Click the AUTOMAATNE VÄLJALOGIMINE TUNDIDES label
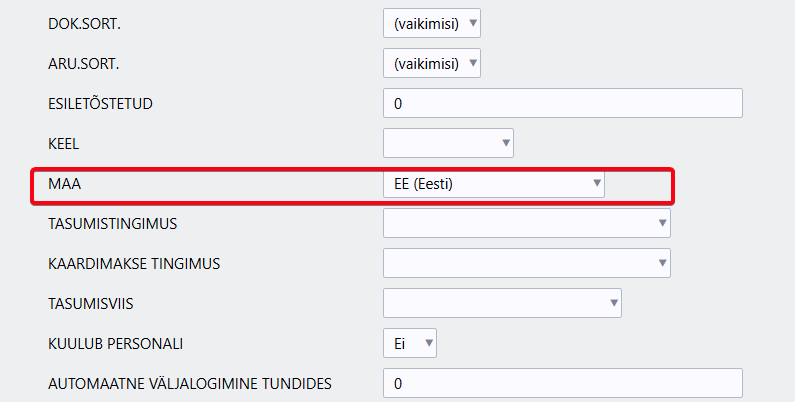The image size is (795, 402). tap(190, 383)
